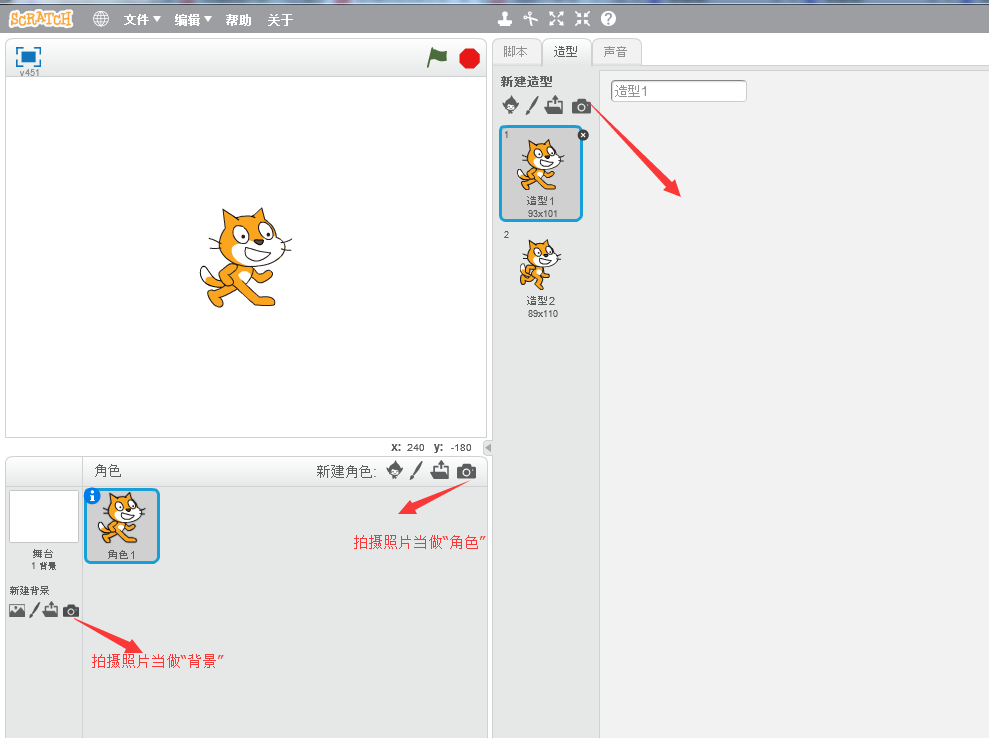989x738 pixels.
Task: Paint a new sprite
Action: tap(416, 470)
